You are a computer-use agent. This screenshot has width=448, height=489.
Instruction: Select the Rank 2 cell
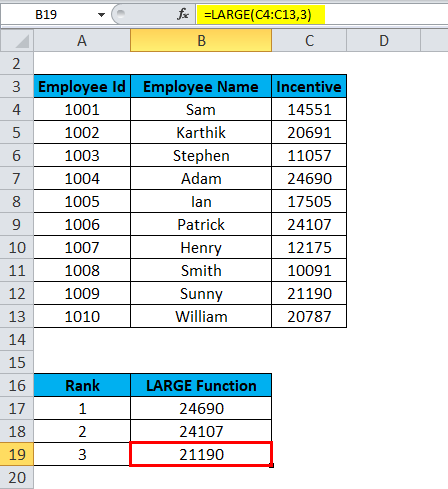(82, 431)
